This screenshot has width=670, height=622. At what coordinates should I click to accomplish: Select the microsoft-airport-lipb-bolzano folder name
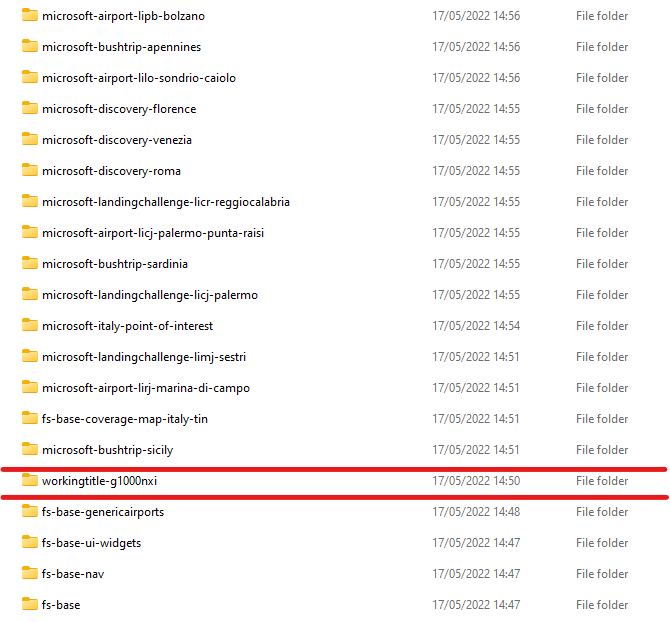point(123,16)
